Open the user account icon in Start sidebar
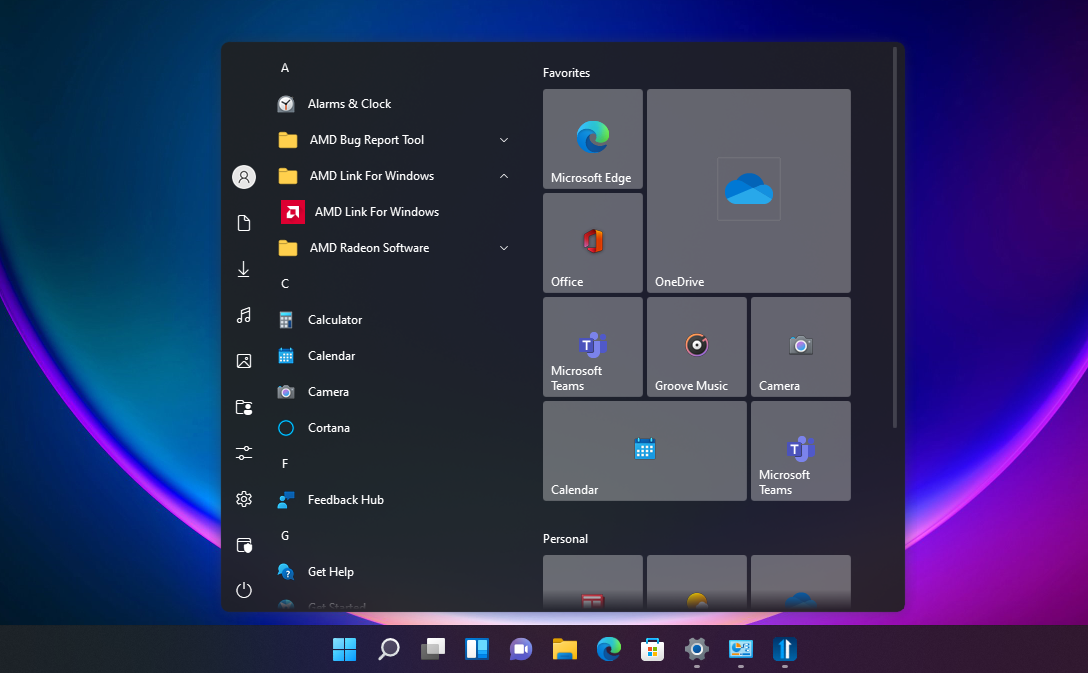The height and width of the screenshot is (673, 1088). pos(244,177)
